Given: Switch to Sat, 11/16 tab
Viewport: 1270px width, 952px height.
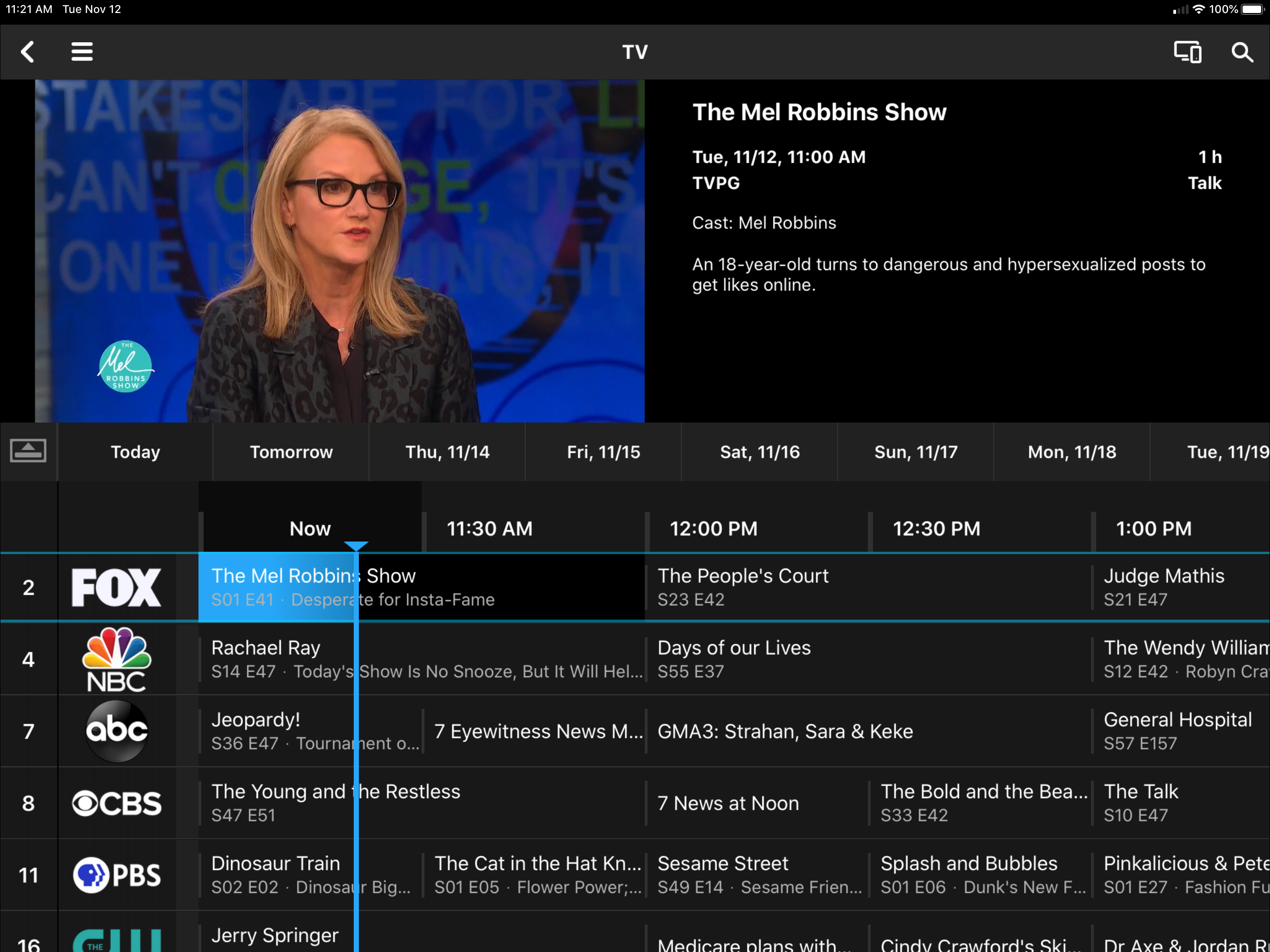Looking at the screenshot, I should [x=760, y=452].
